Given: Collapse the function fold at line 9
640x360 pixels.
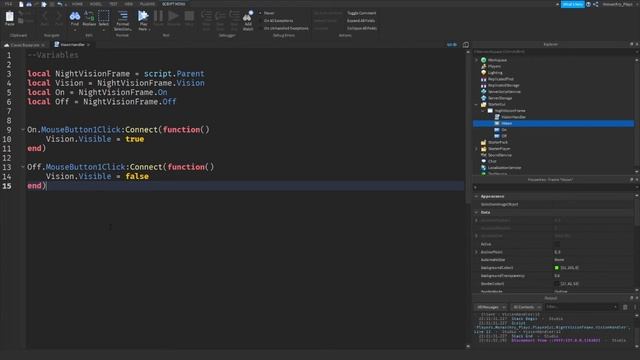Looking at the screenshot, I should point(23,130).
